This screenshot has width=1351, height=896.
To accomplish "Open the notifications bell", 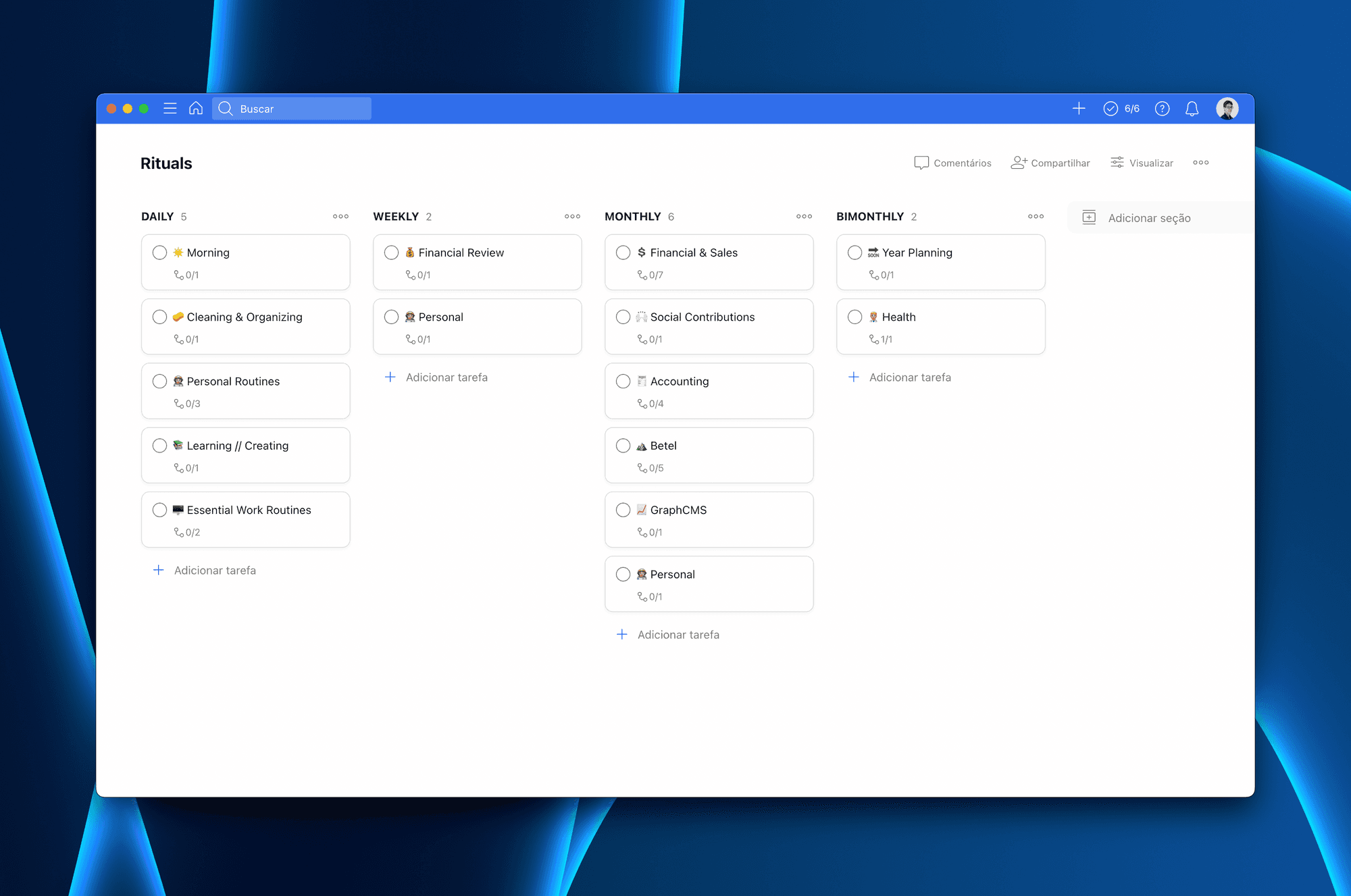I will tap(1192, 108).
